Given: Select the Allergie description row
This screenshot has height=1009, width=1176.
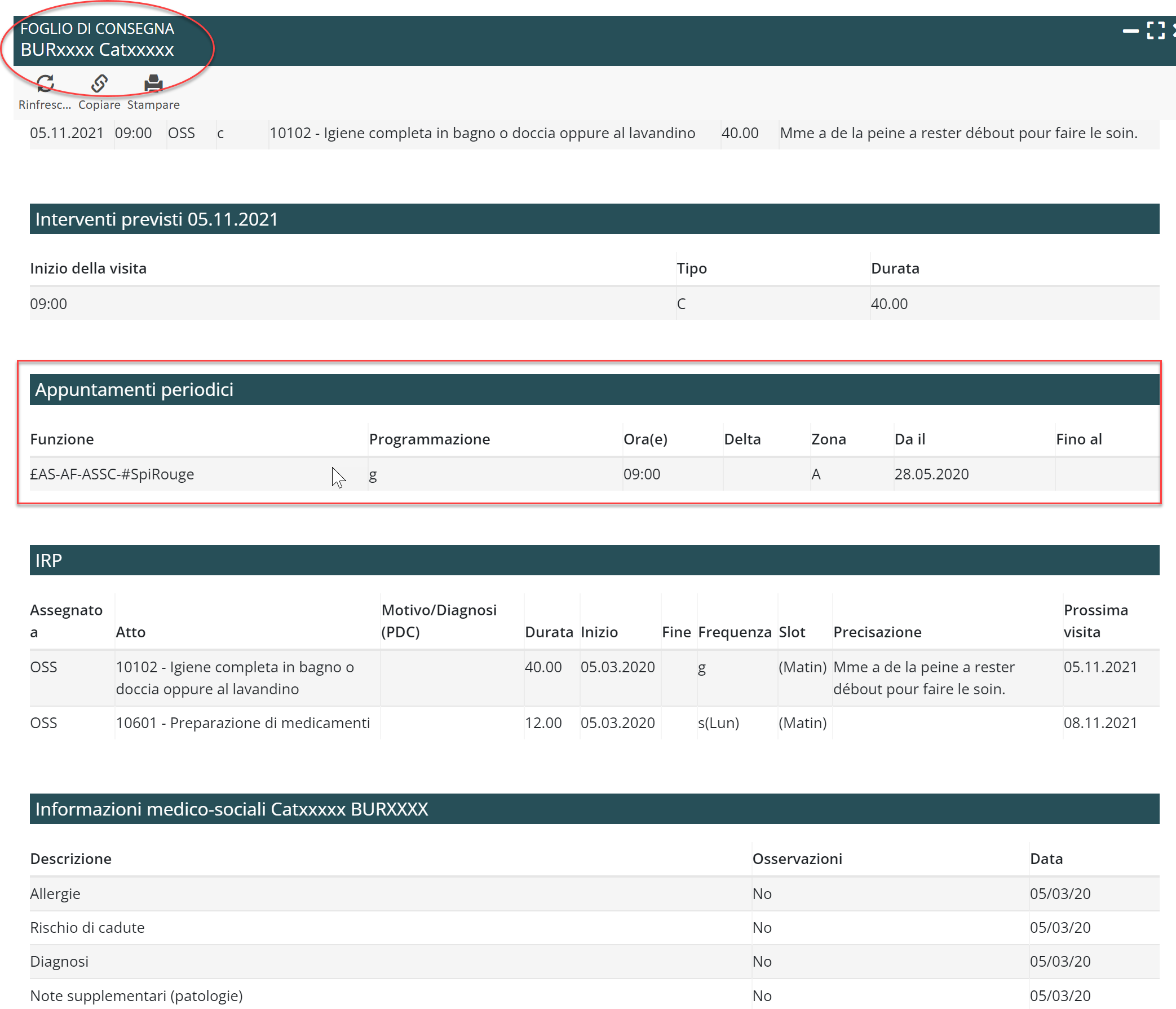Looking at the screenshot, I should [x=55, y=894].
